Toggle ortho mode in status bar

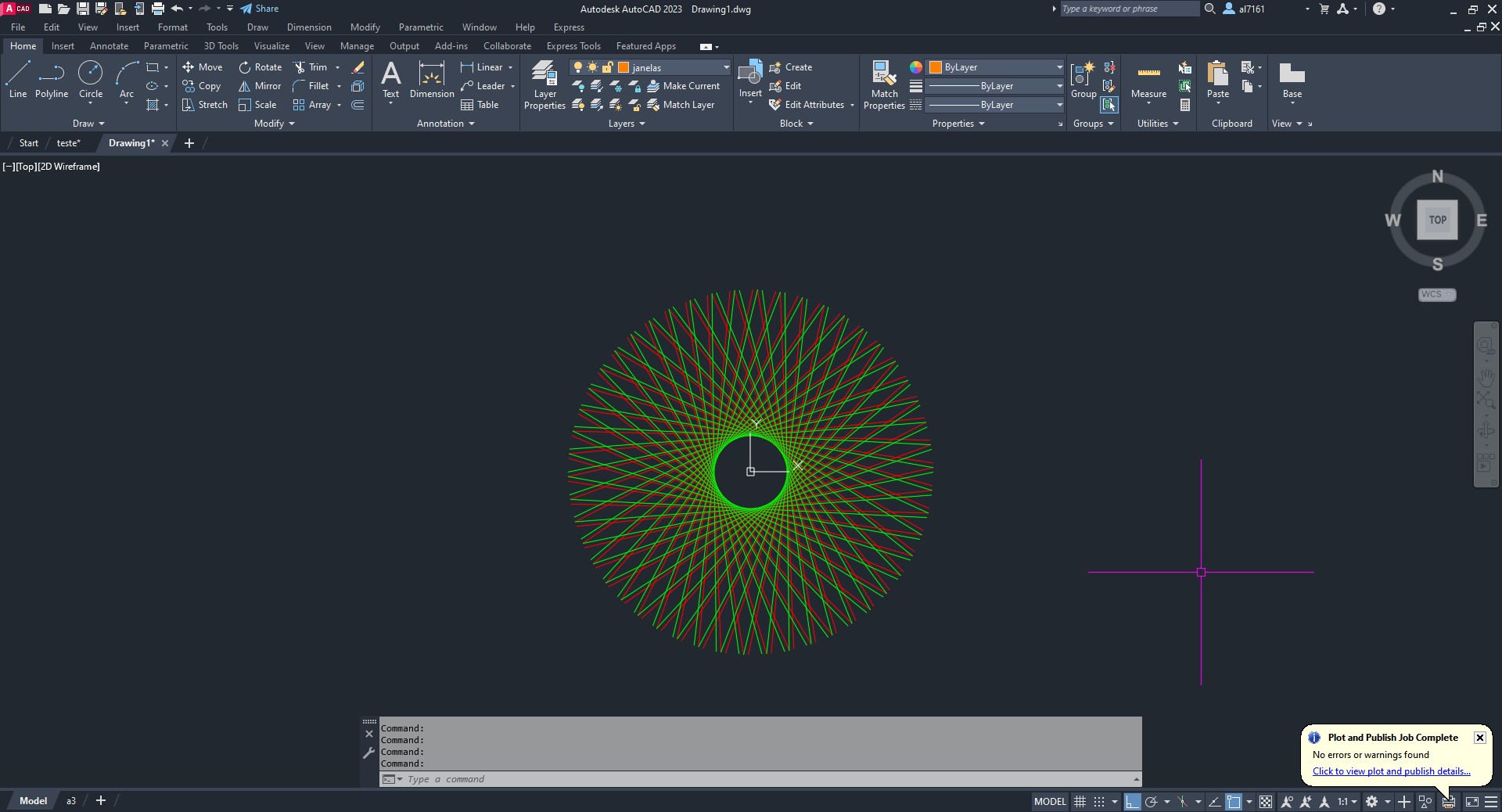pyautogui.click(x=1132, y=802)
